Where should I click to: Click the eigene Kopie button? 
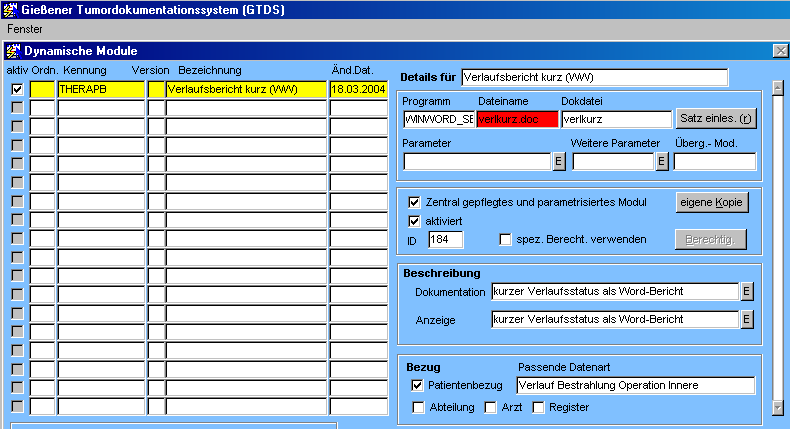point(712,202)
